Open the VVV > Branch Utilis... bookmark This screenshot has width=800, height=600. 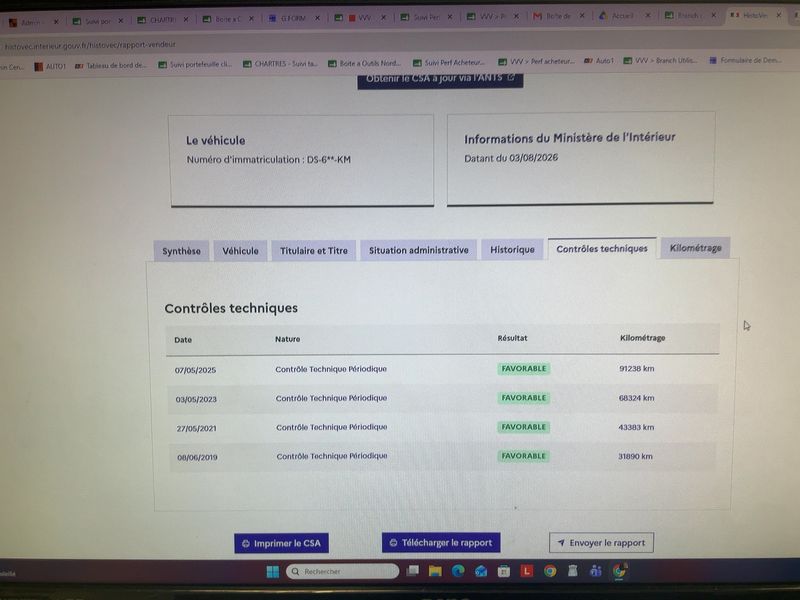[660, 60]
